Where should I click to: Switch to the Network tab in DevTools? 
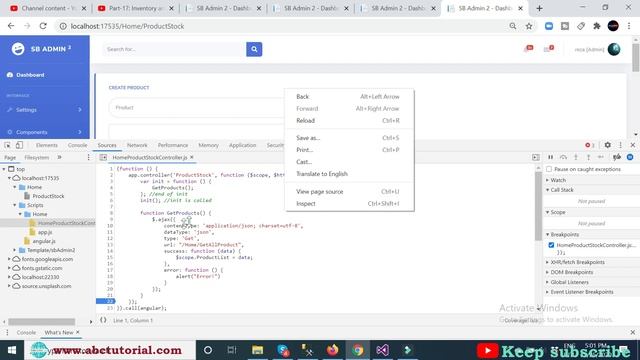(137, 145)
